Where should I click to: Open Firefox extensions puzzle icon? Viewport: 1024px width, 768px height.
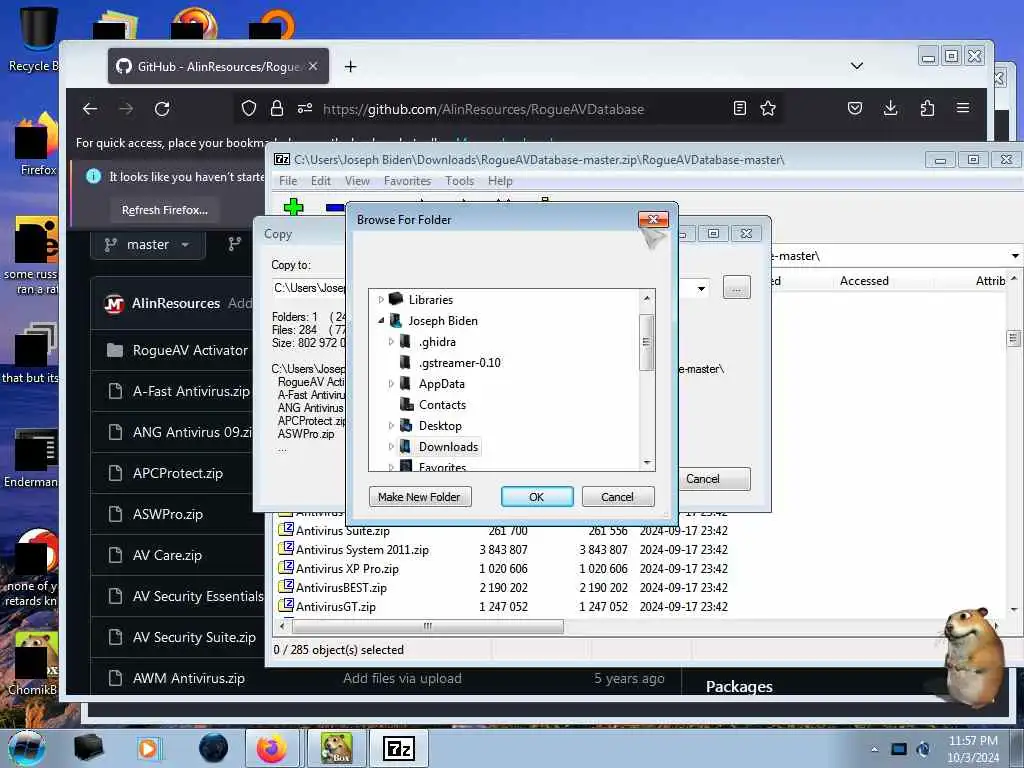927,108
